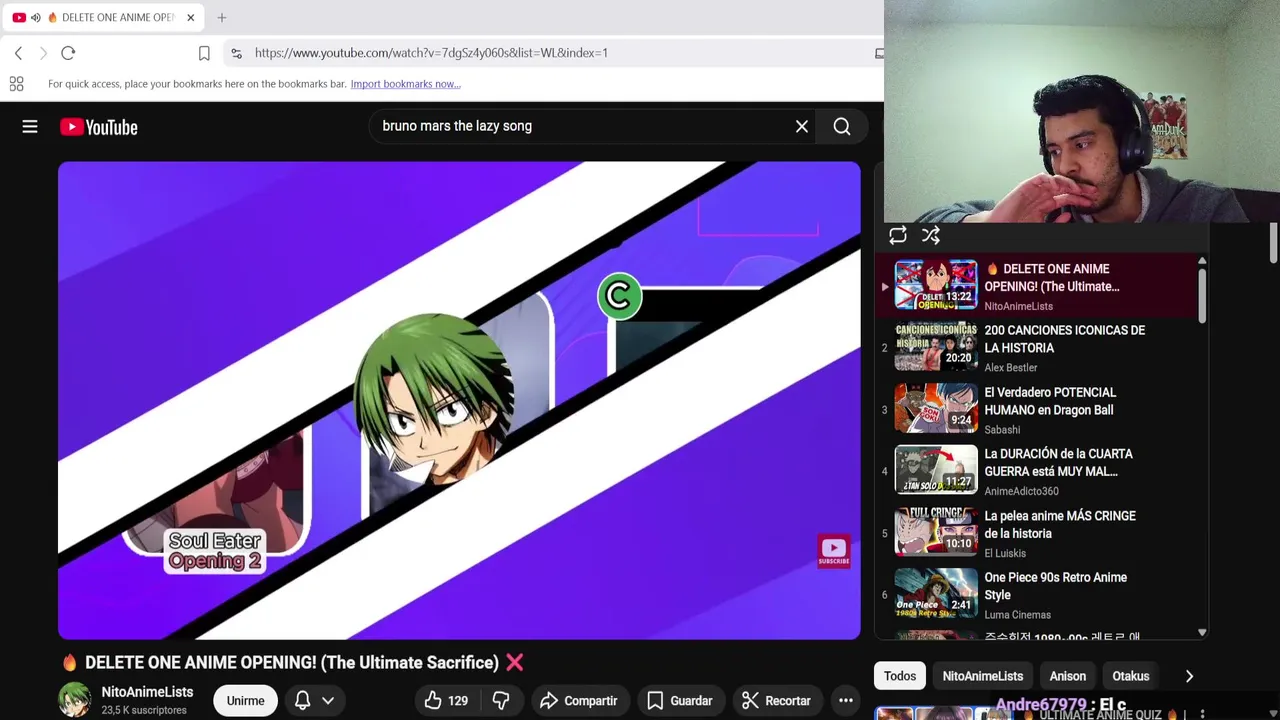The width and height of the screenshot is (1280, 720).
Task: Show more chips with right arrow
Action: [1189, 676]
